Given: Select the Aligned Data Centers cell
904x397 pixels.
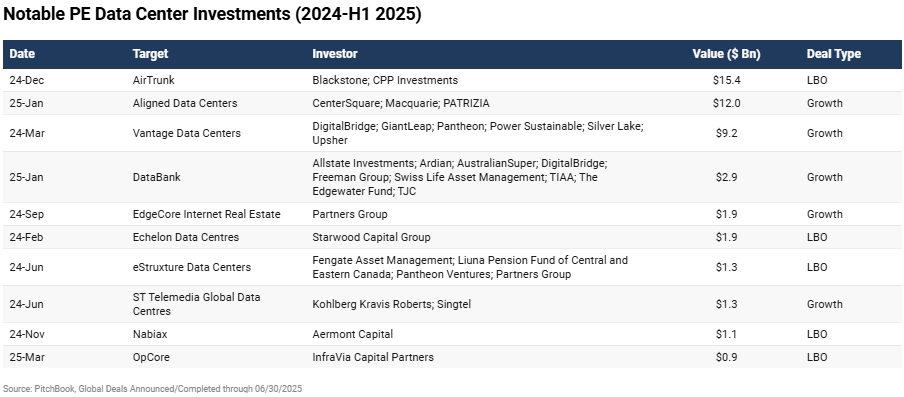Looking at the screenshot, I should [184, 103].
